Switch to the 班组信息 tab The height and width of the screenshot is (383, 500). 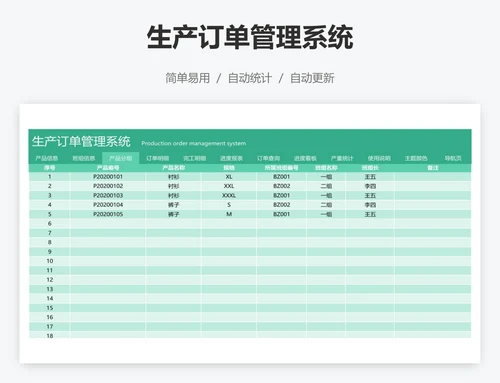84,158
